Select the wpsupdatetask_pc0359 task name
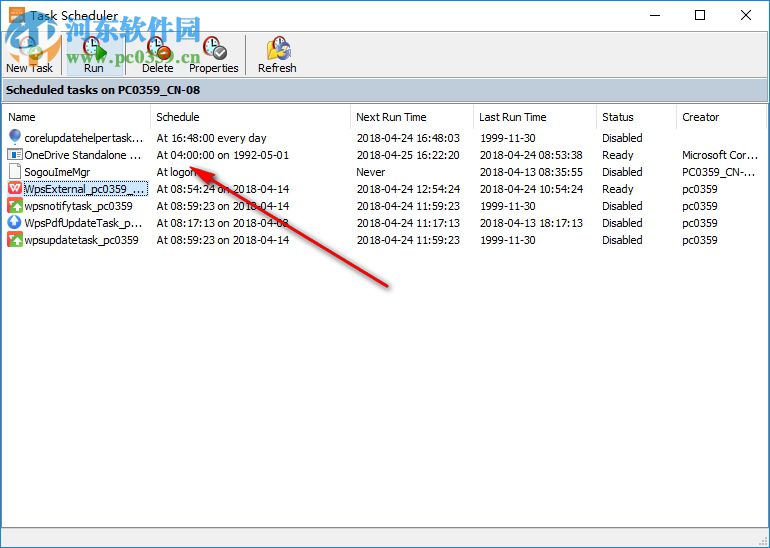This screenshot has height=548, width=770. 82,240
